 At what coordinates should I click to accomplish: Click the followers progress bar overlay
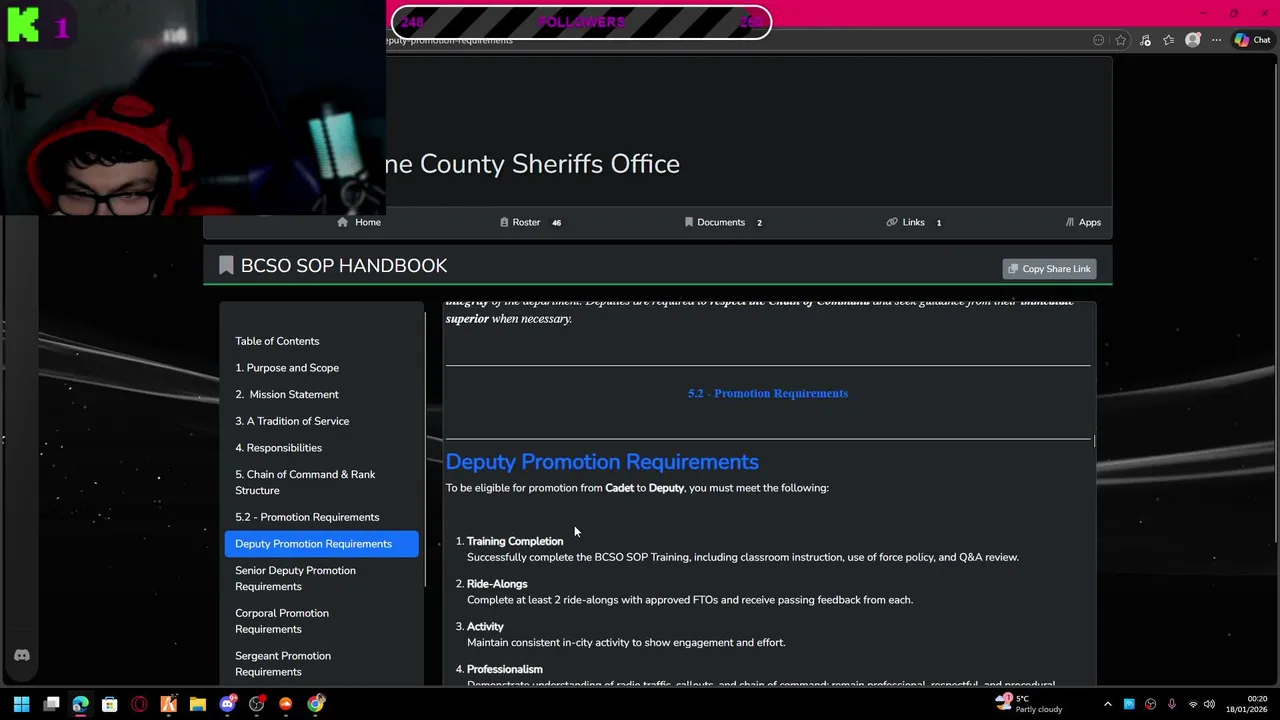tap(581, 22)
